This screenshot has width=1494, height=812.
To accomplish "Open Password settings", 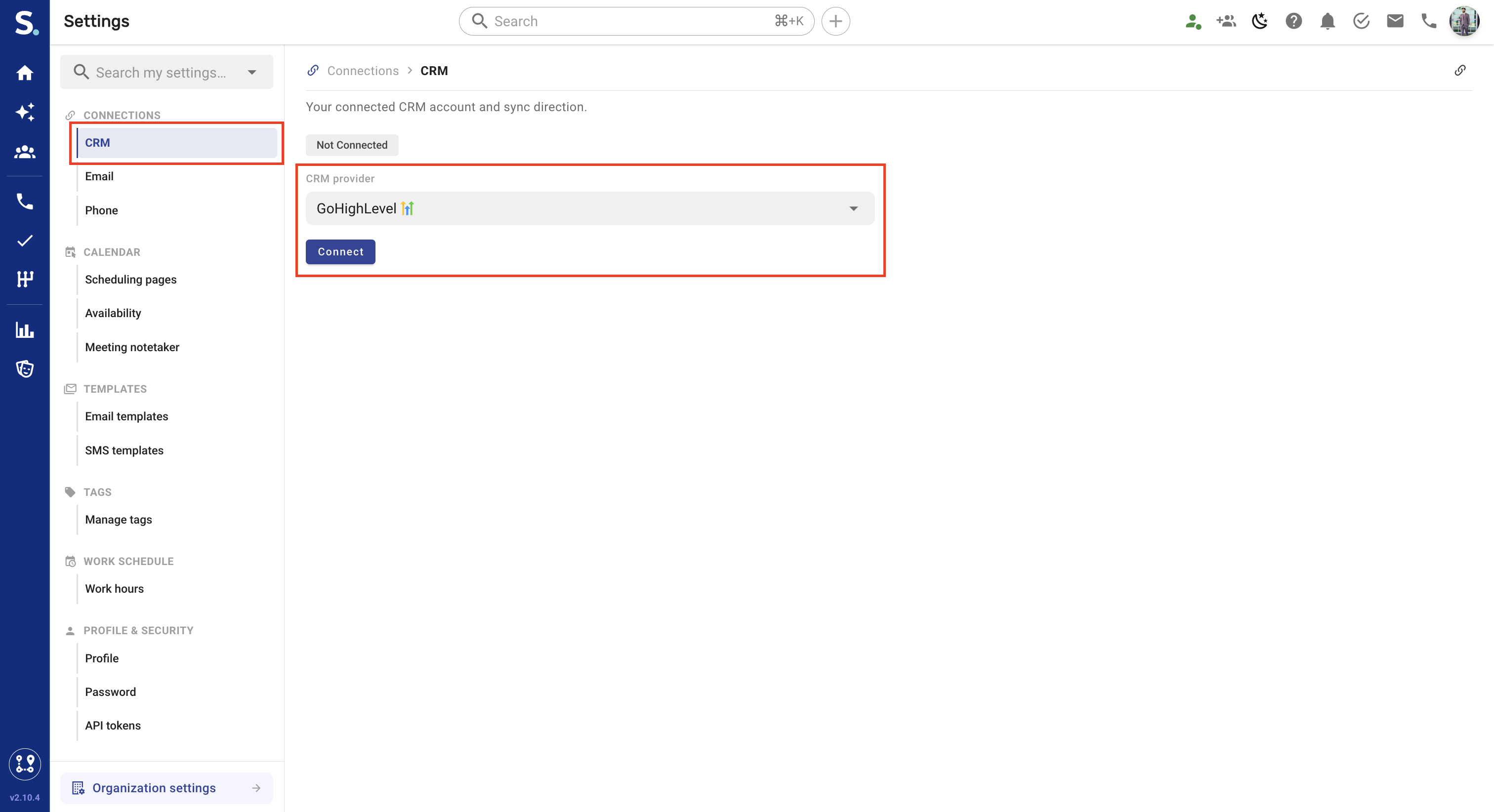I will click(x=177, y=692).
